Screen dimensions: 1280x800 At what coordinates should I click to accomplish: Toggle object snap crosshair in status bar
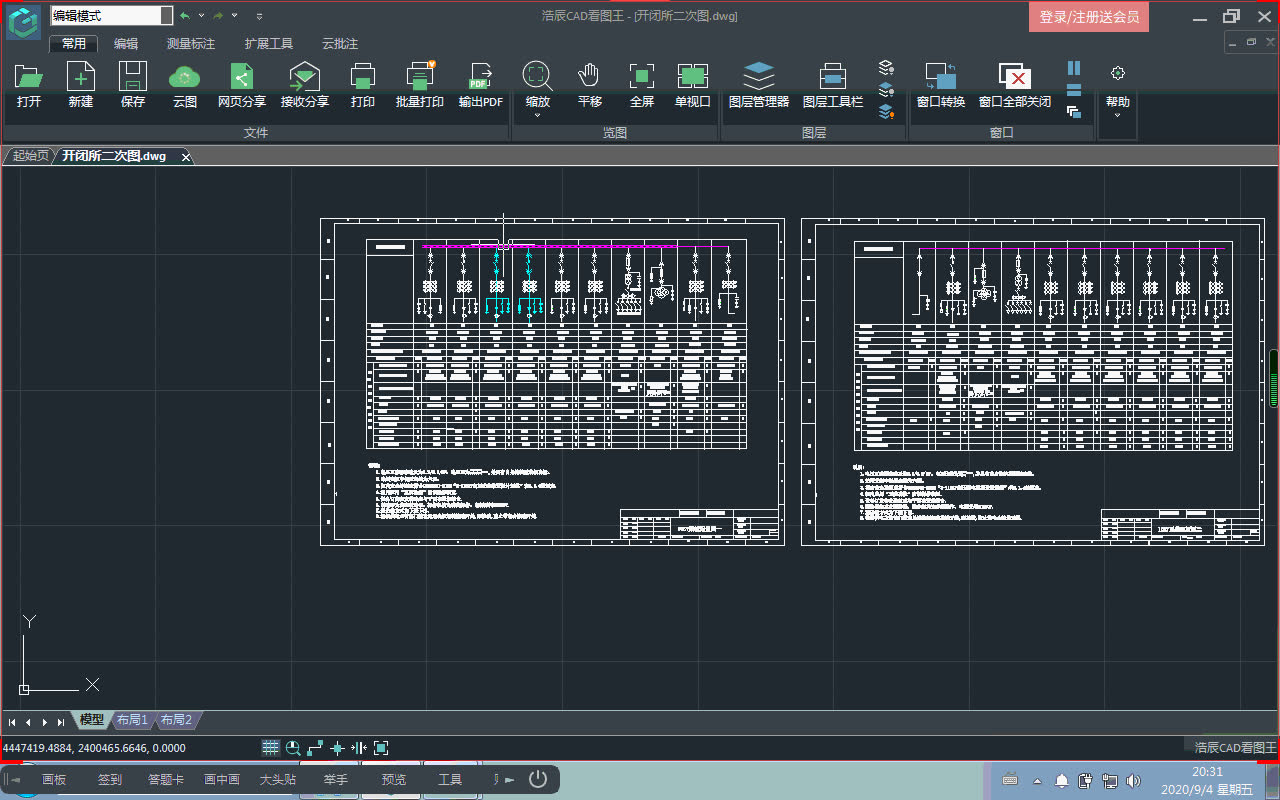click(x=337, y=748)
